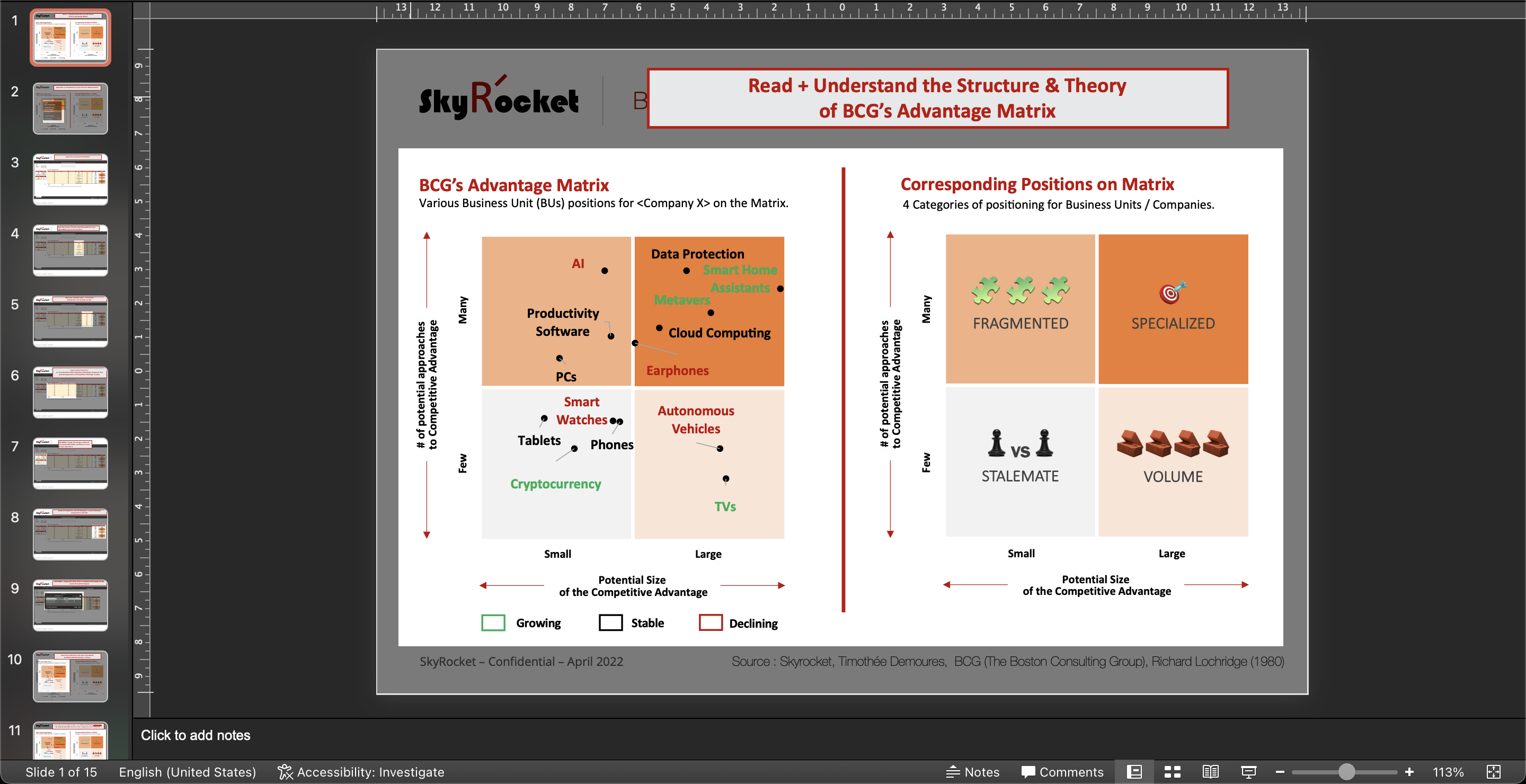Select the Phones label
Image resolution: width=1526 pixels, height=784 pixels.
611,444
